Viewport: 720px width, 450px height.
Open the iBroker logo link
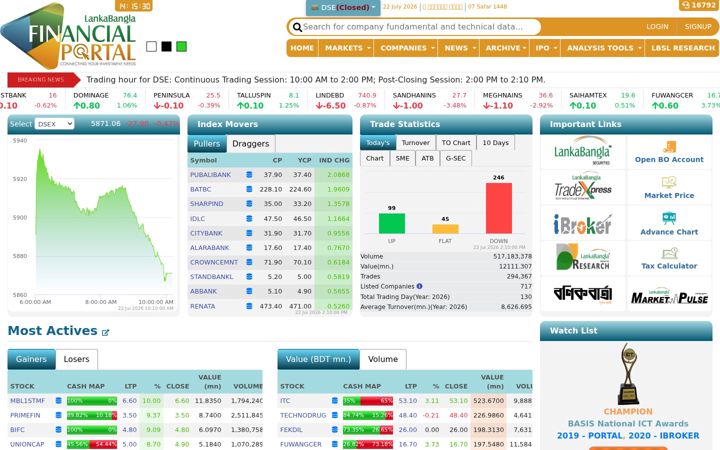coord(583,224)
